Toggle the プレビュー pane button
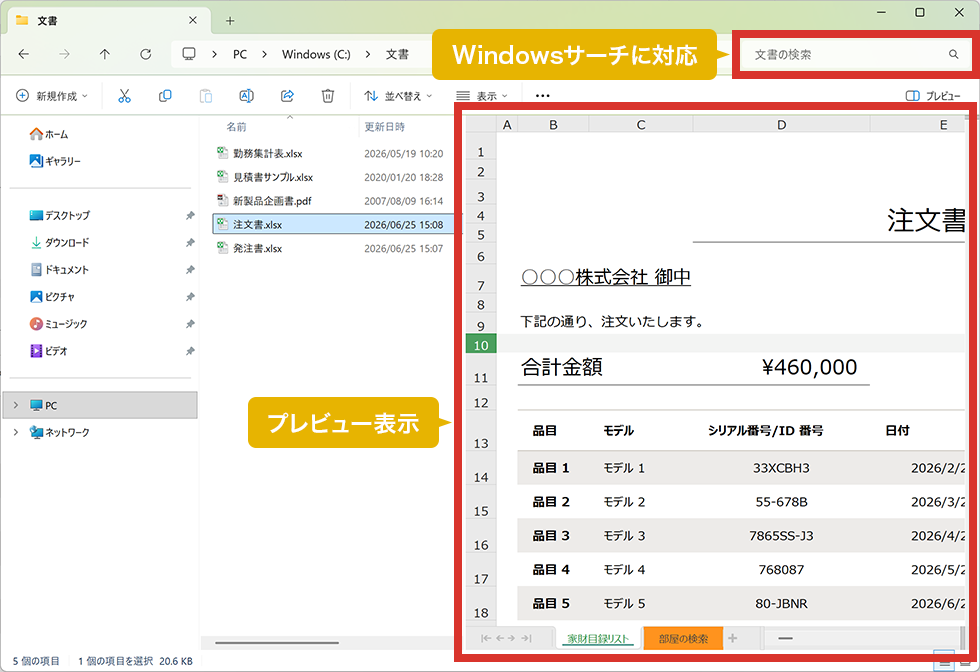980x672 pixels. pyautogui.click(x=932, y=96)
